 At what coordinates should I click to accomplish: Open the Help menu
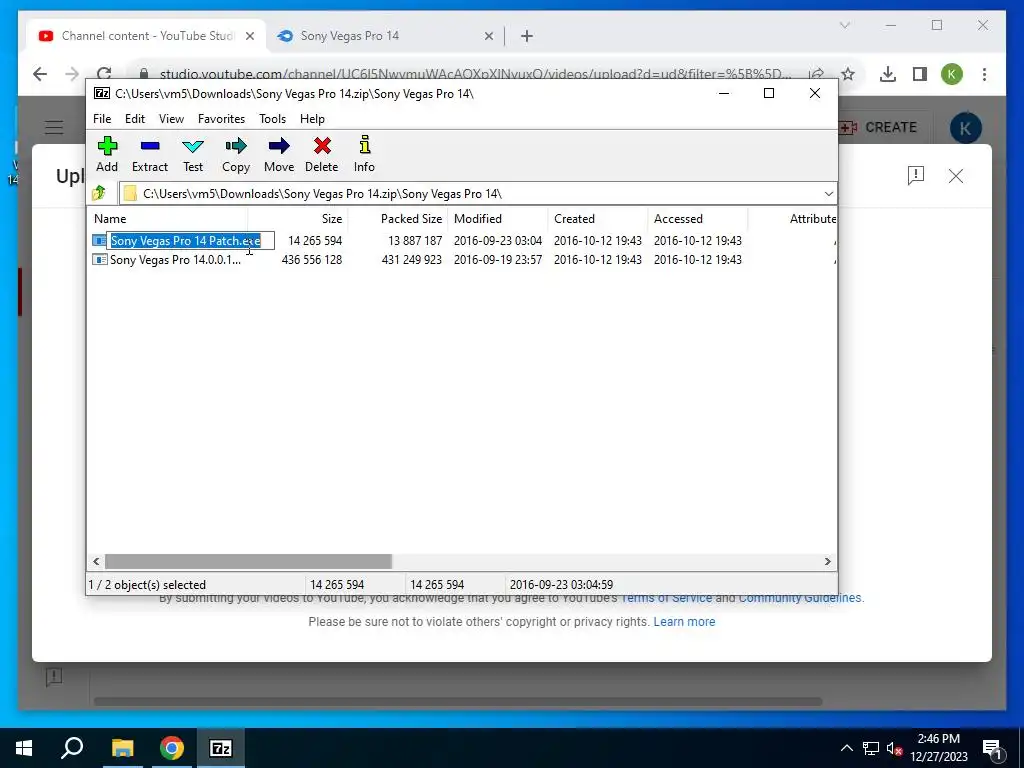pos(312,119)
